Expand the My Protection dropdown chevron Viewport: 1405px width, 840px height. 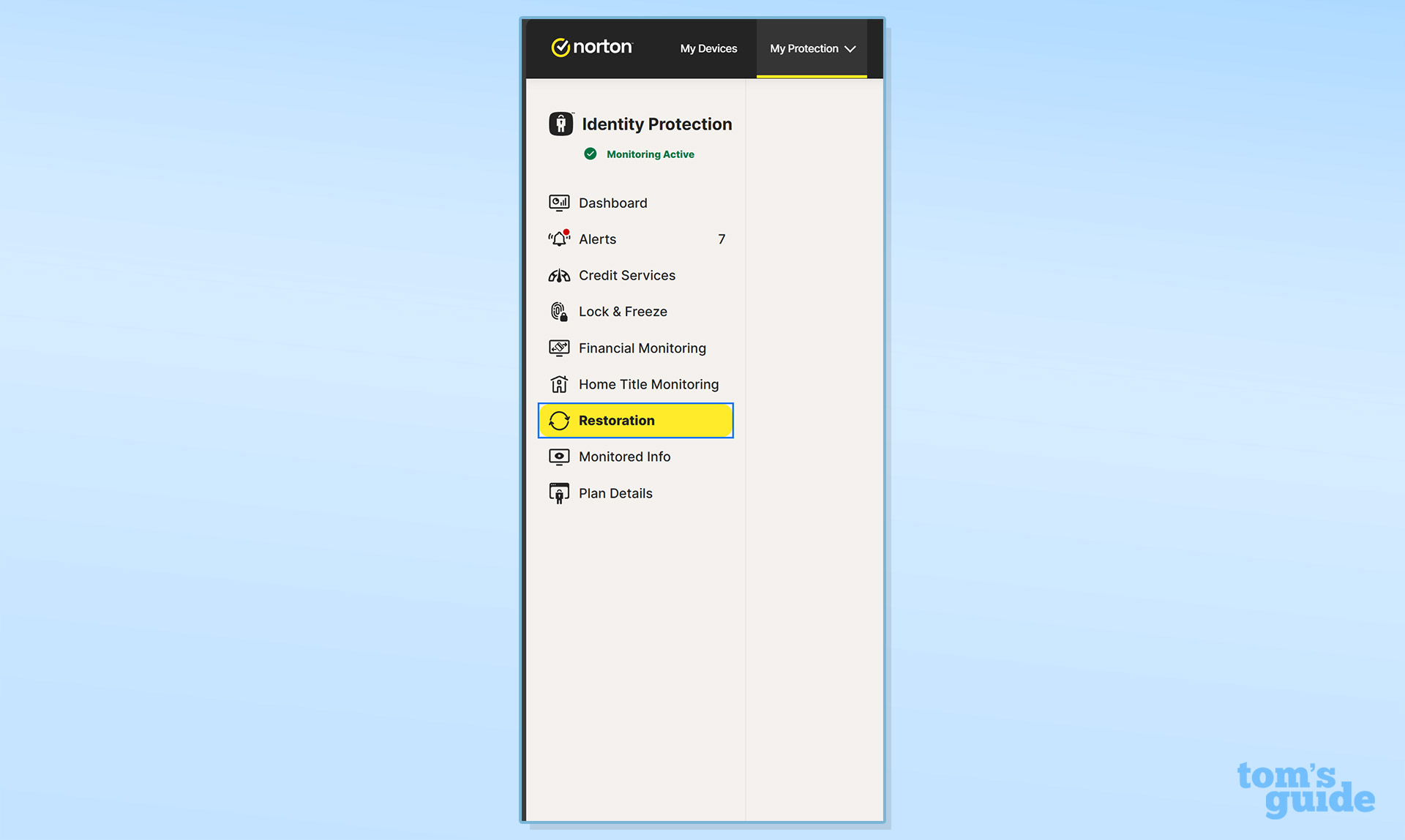[x=850, y=49]
